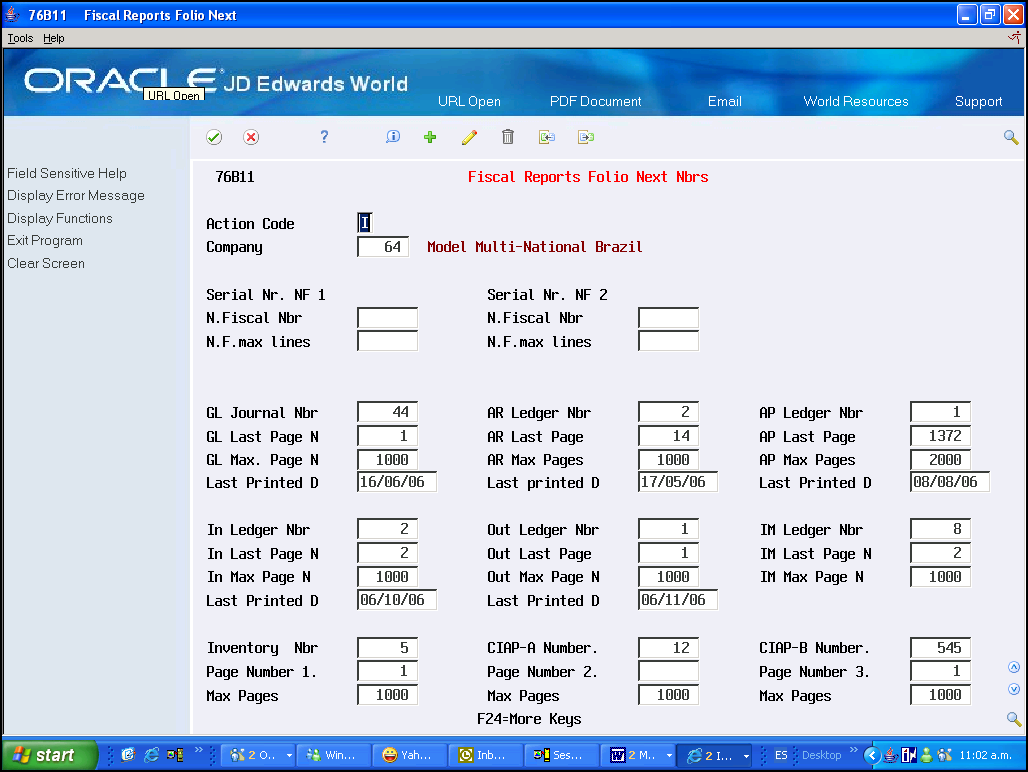Click the next record arrow icon
This screenshot has width=1028, height=772.
click(x=585, y=137)
